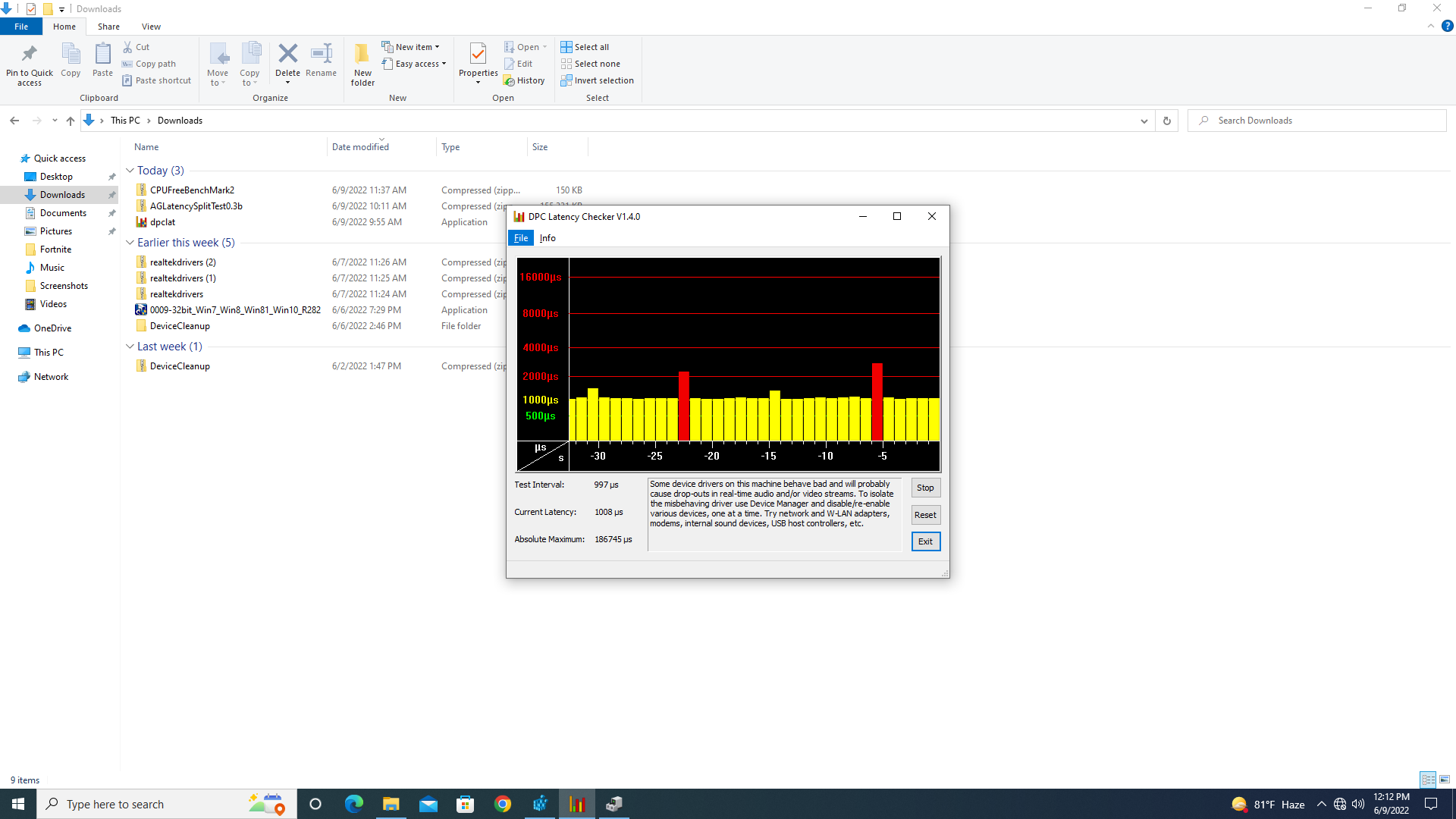Click the Search Downloads field
The image size is (1456, 819).
[1316, 121]
